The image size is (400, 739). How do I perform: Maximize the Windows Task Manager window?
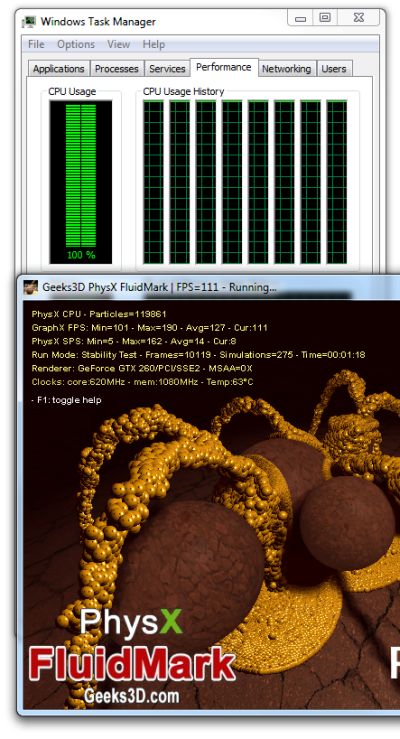tap(325, 18)
